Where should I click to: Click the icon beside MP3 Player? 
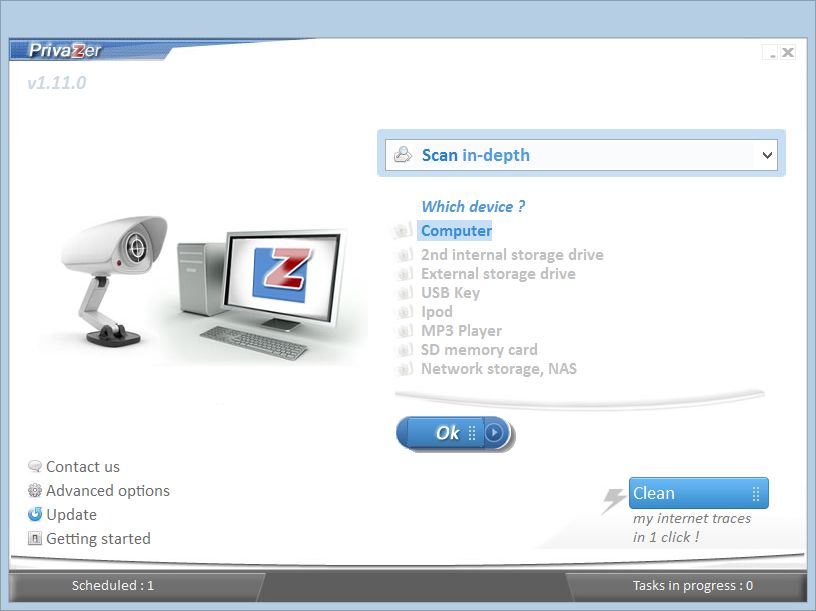pos(404,331)
